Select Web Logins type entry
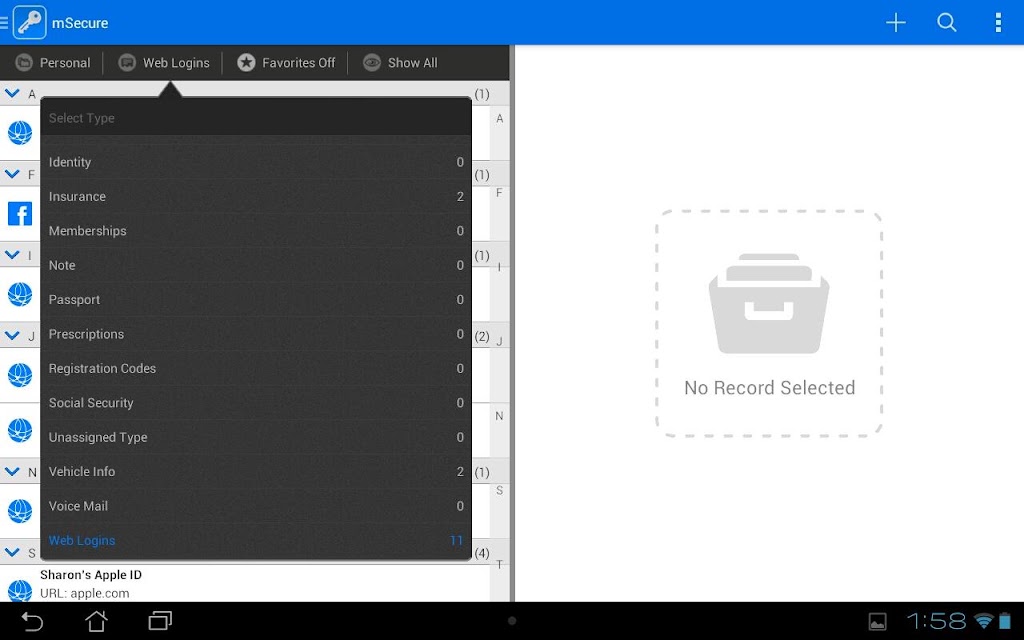Viewport: 1024px width, 640px height. point(256,541)
